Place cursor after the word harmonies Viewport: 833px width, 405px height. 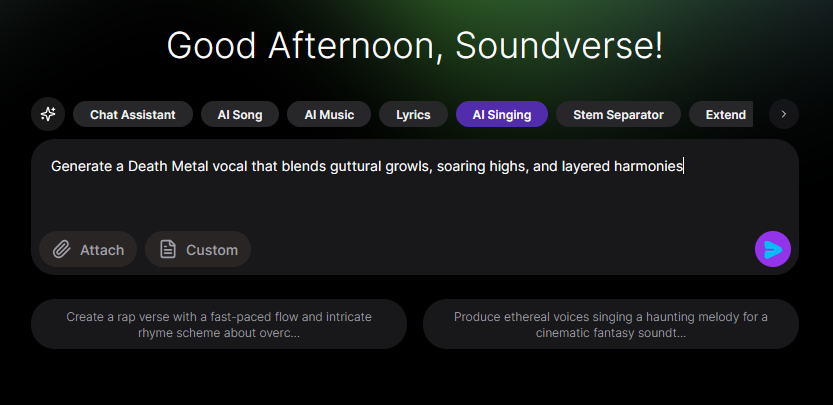coord(684,167)
